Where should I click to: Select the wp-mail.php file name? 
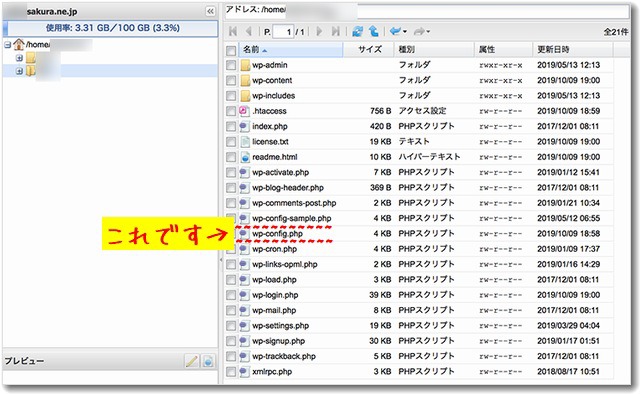click(x=274, y=310)
